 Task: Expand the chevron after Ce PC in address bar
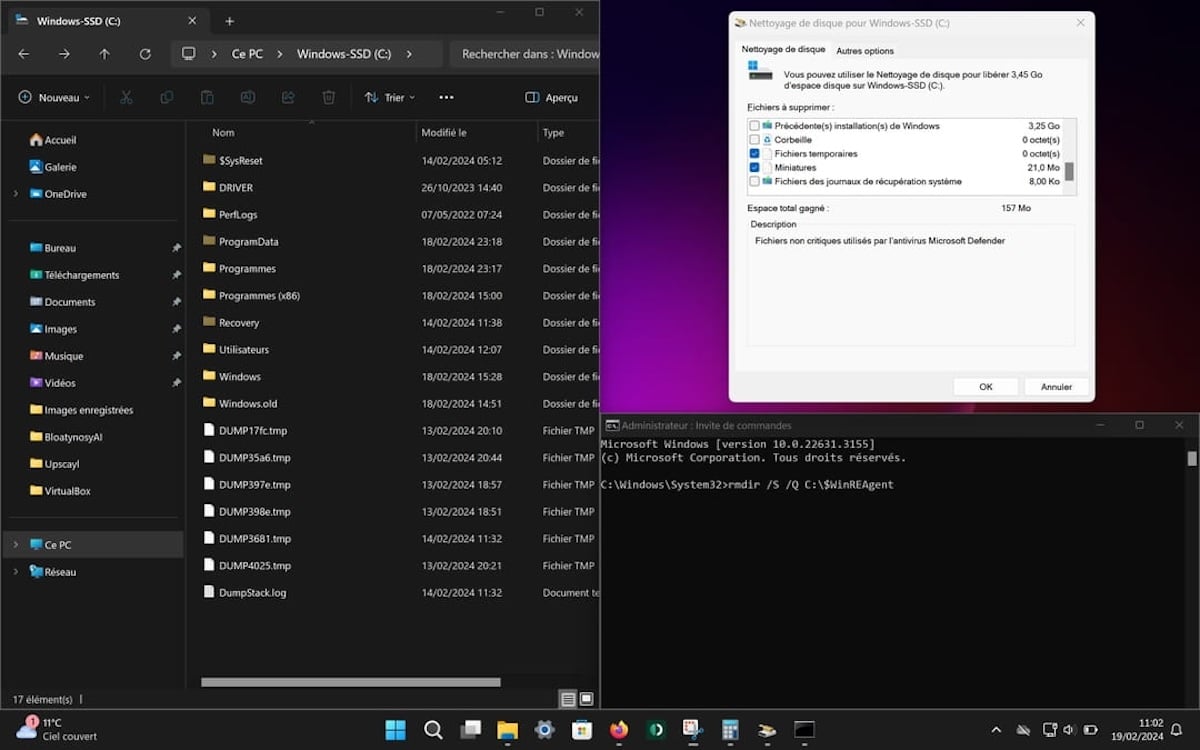pos(280,54)
